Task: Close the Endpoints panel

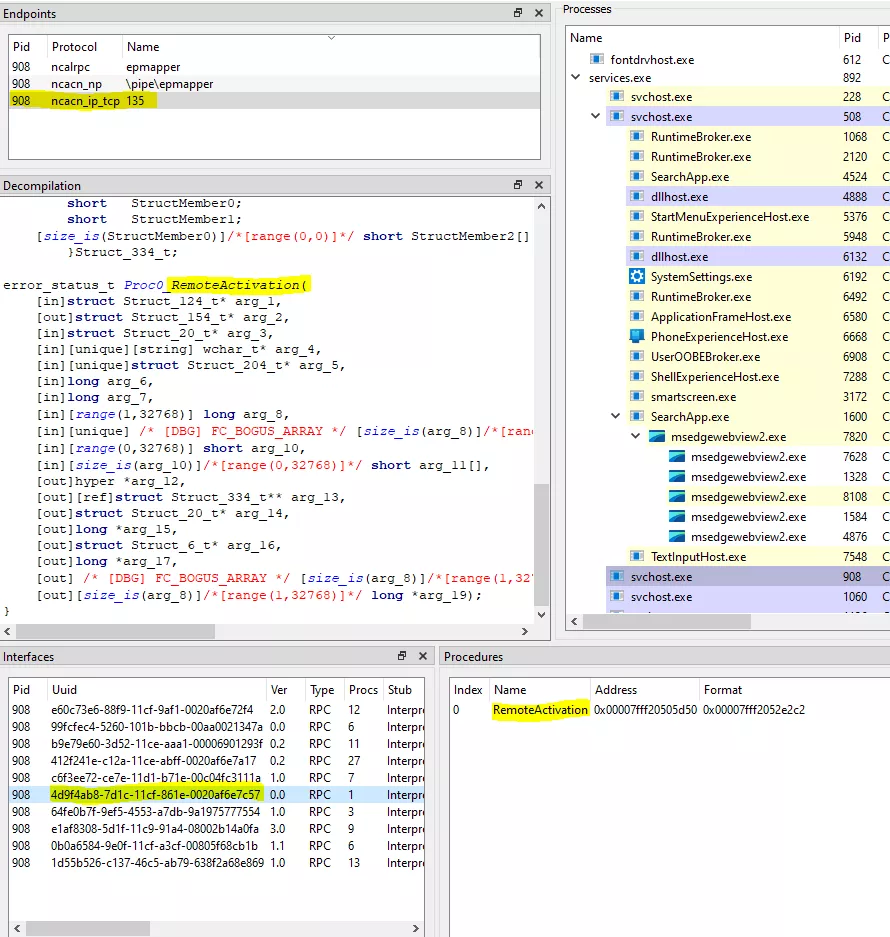Action: pos(539,13)
